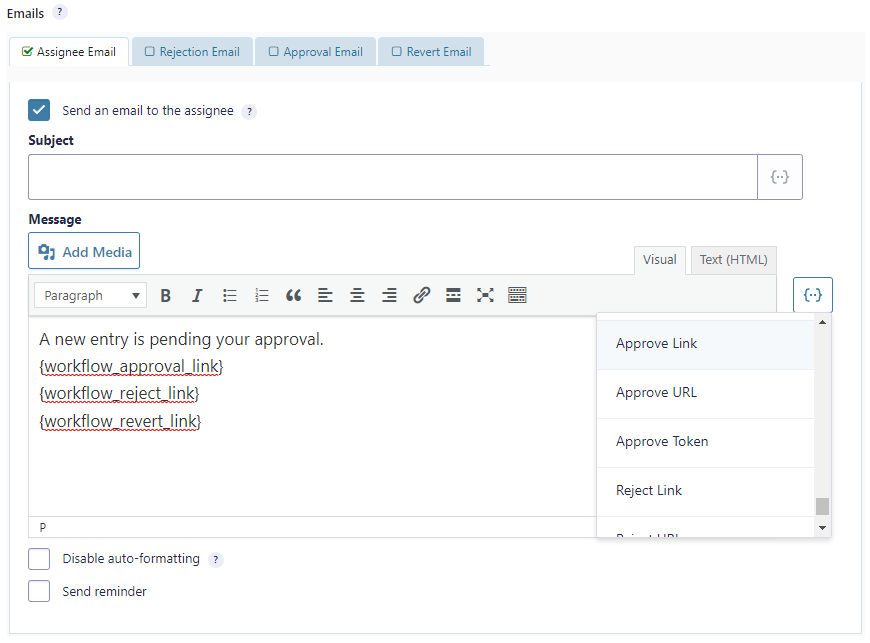Click the Add Media button

tap(84, 252)
